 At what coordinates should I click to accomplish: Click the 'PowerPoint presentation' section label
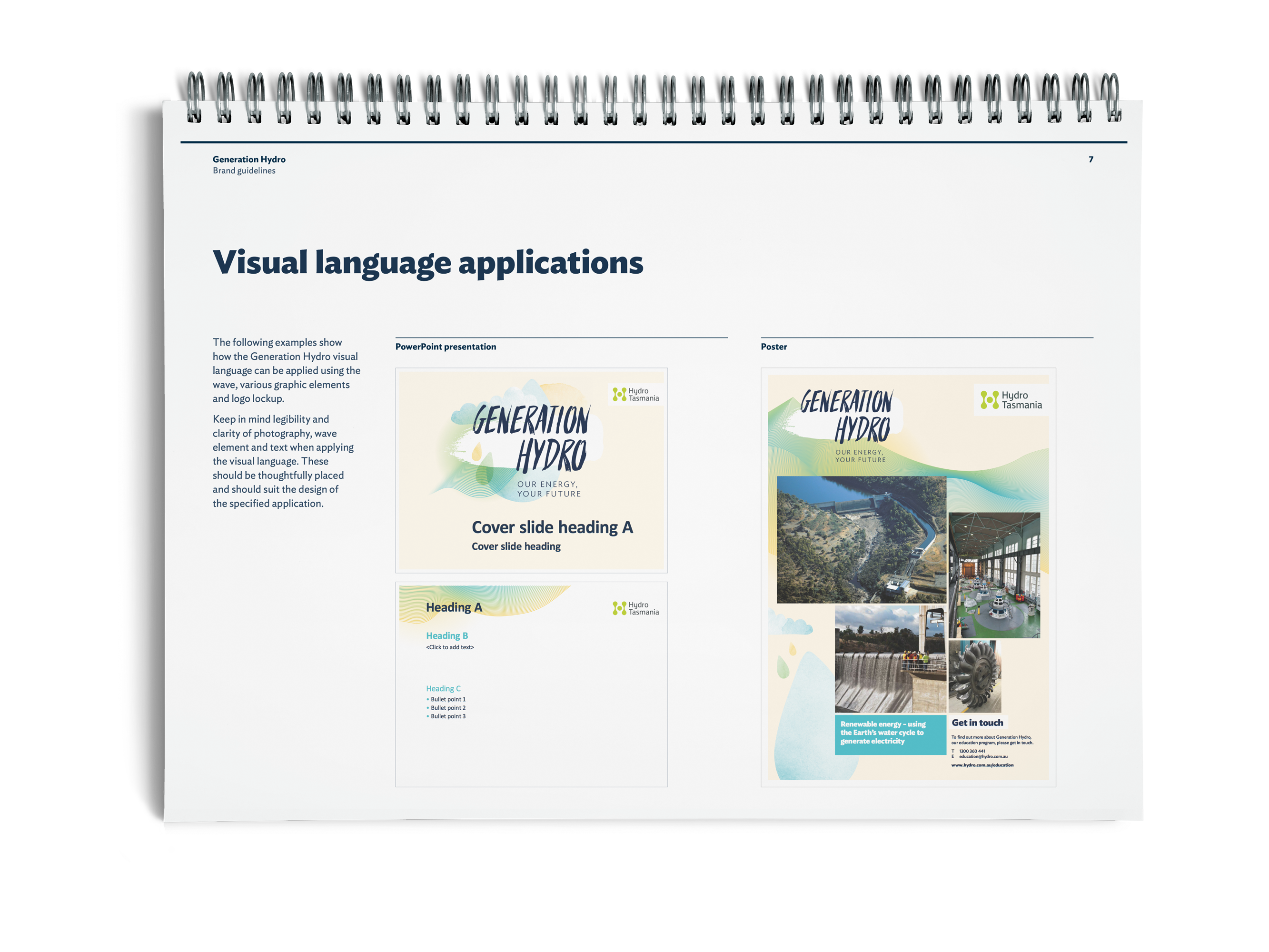coord(446,347)
